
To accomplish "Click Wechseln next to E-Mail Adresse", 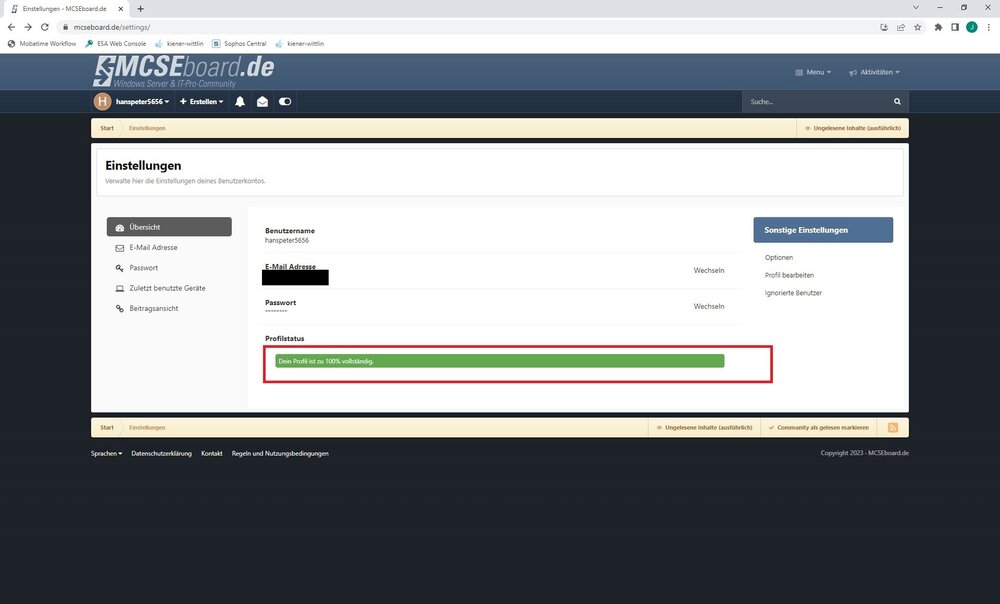I will pyautogui.click(x=709, y=271).
